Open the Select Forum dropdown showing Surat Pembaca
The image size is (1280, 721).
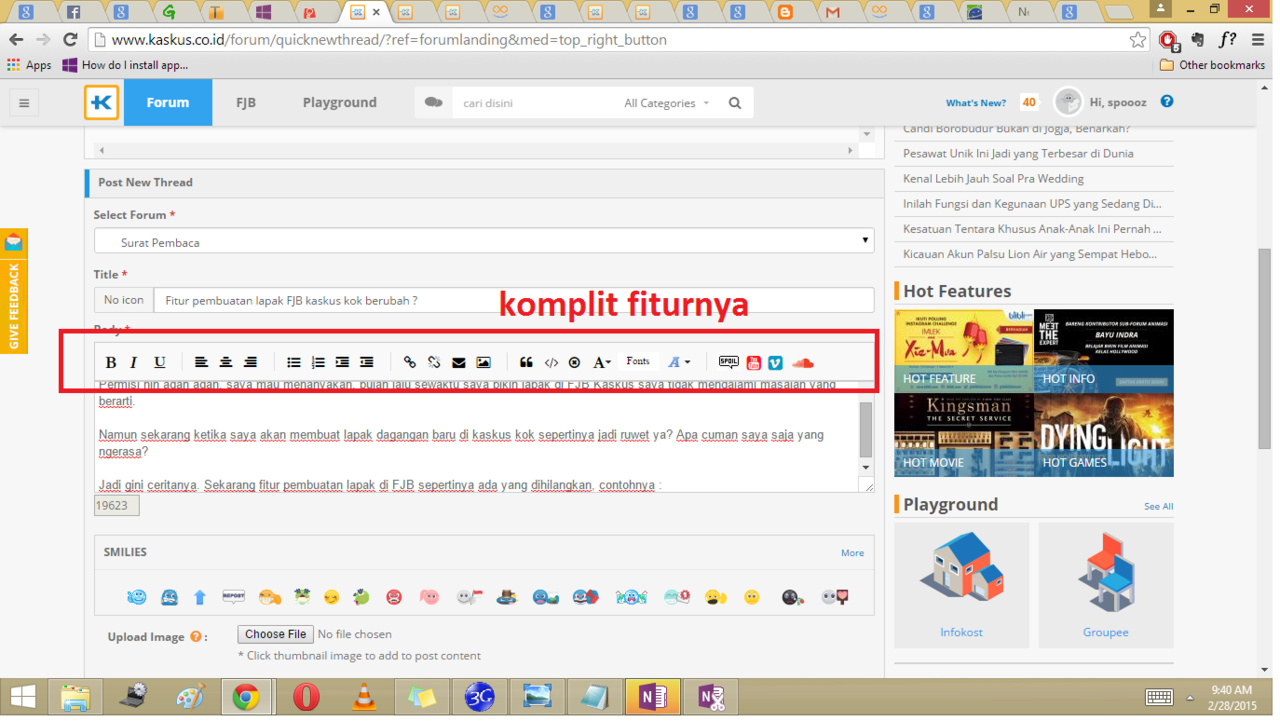click(483, 240)
